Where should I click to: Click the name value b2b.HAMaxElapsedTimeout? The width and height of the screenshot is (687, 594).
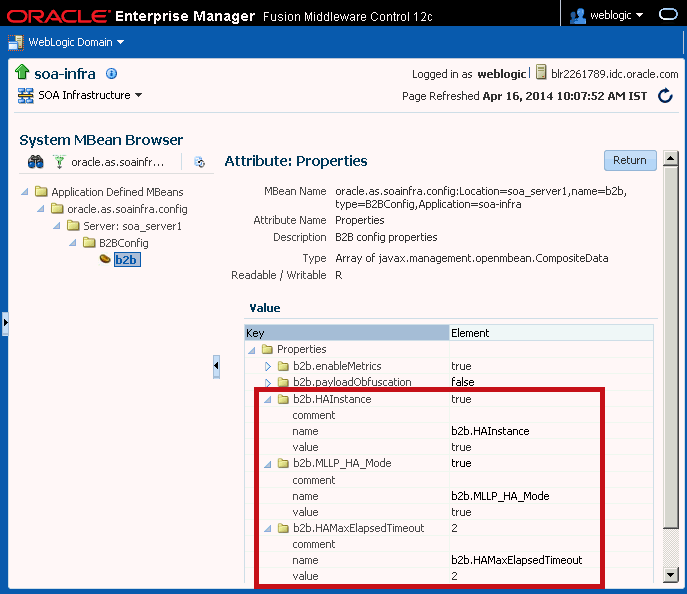(x=517, y=560)
